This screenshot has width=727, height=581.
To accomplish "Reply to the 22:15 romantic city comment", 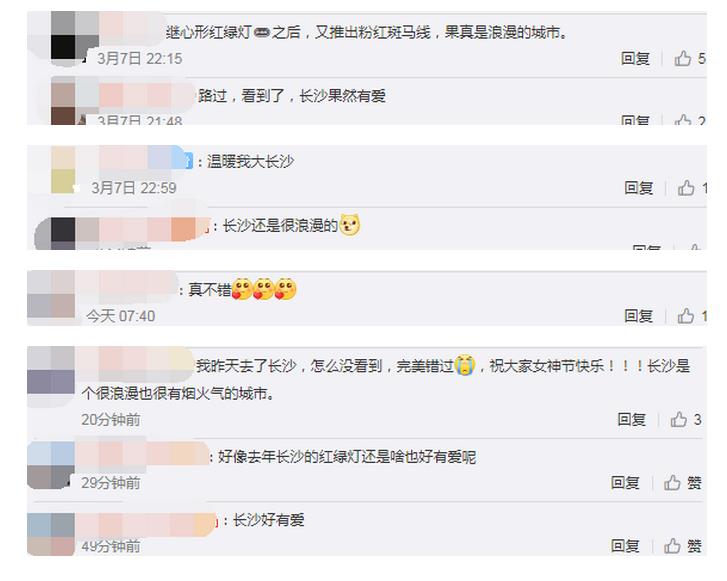I will click(635, 58).
